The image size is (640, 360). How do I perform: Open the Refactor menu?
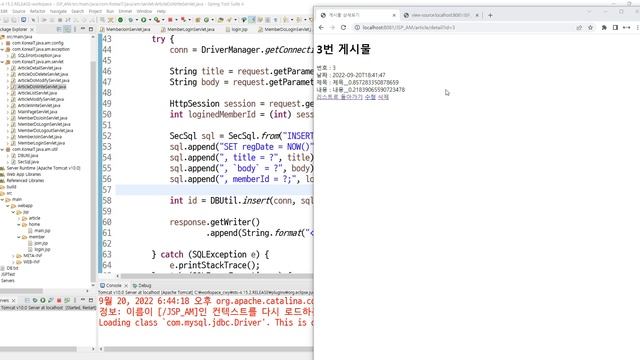[37, 11]
